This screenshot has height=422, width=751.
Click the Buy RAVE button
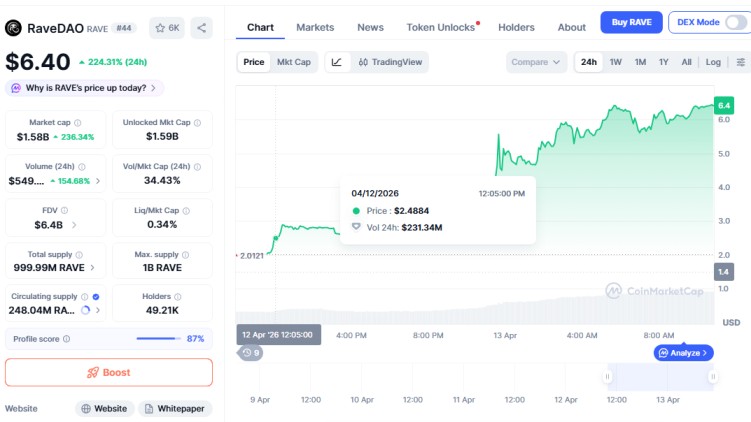pyautogui.click(x=631, y=22)
